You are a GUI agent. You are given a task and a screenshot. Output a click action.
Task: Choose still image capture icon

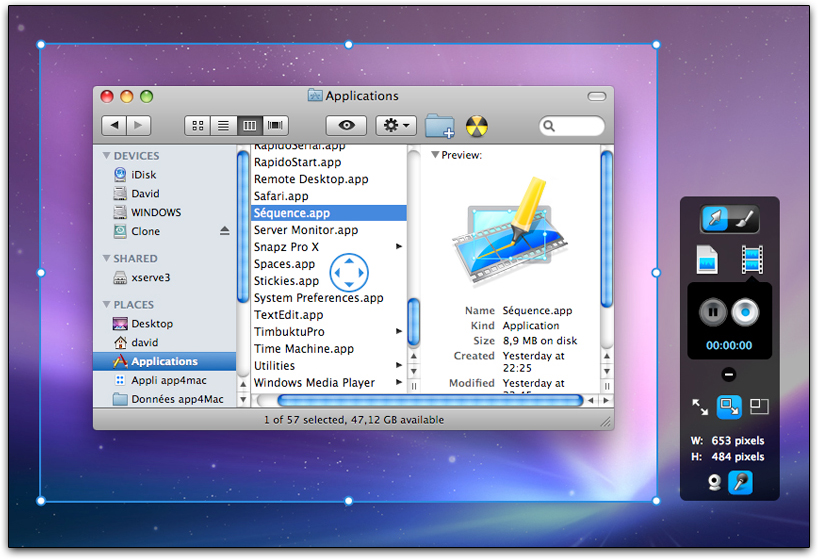click(707, 259)
